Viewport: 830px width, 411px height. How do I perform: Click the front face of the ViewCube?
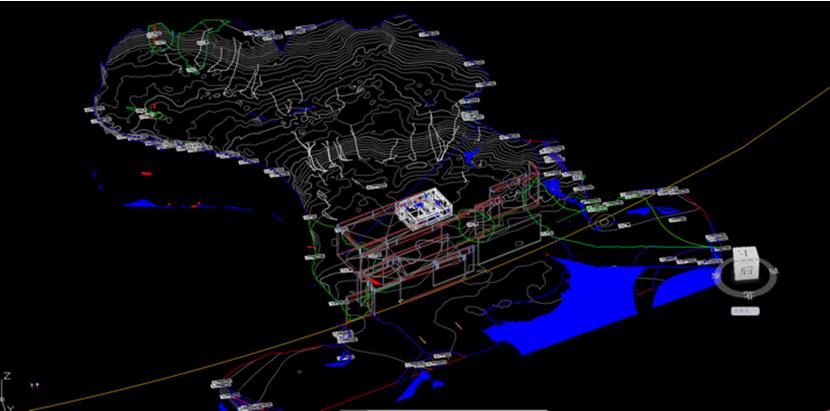(x=746, y=269)
